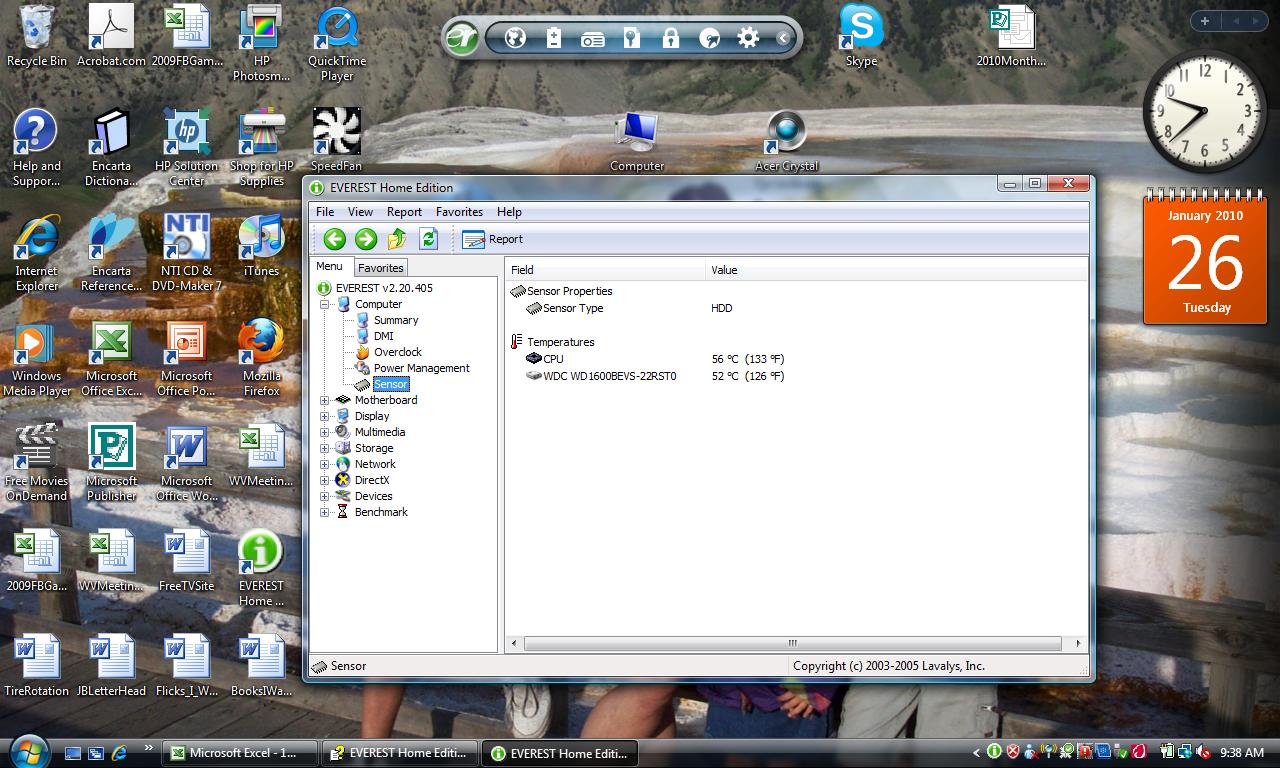Open the TireRotation Word document

pyautogui.click(x=37, y=665)
